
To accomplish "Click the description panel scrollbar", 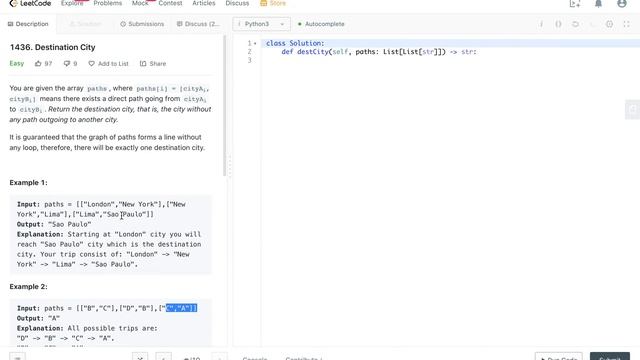I will pos(224,106).
